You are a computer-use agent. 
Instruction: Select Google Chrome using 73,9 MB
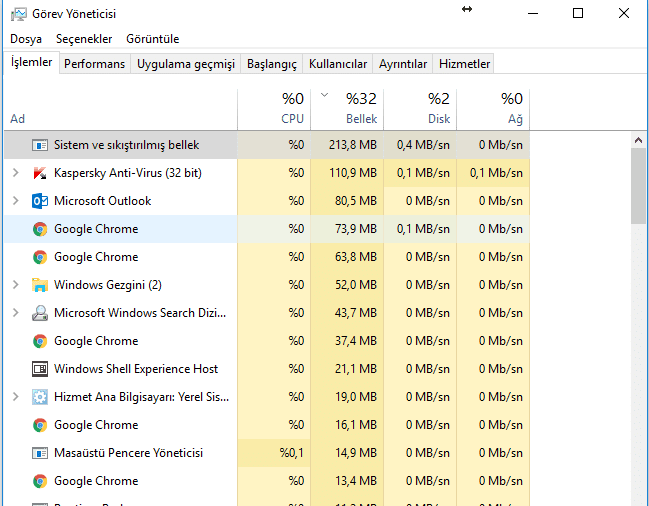point(267,229)
